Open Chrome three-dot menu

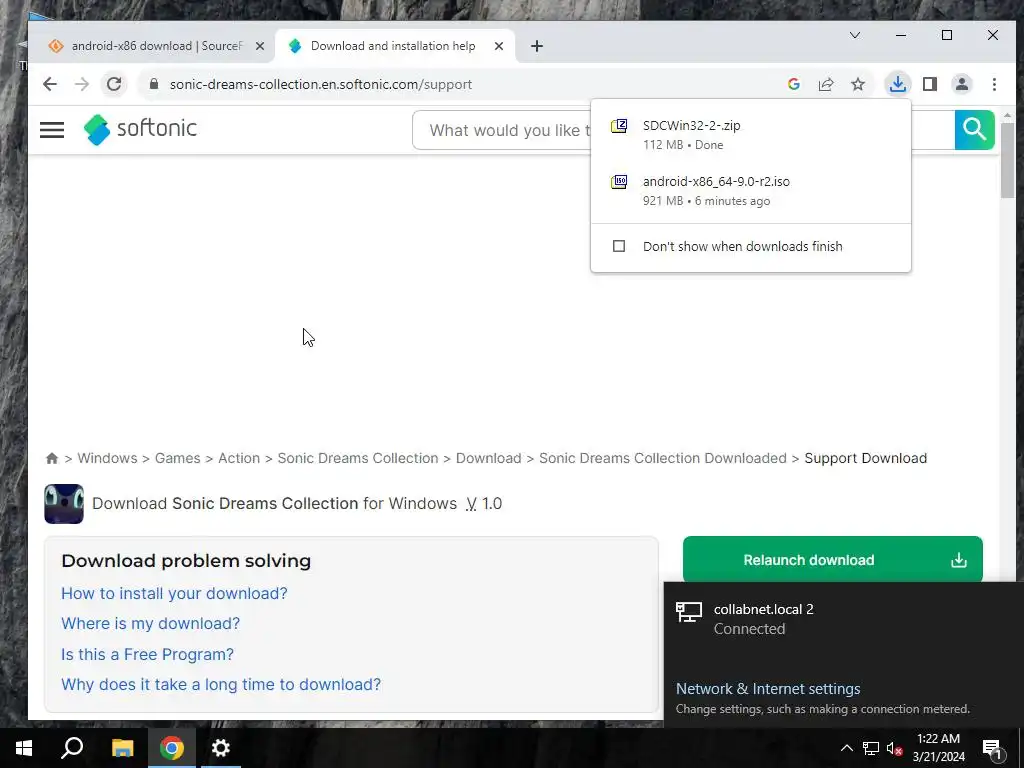994,84
